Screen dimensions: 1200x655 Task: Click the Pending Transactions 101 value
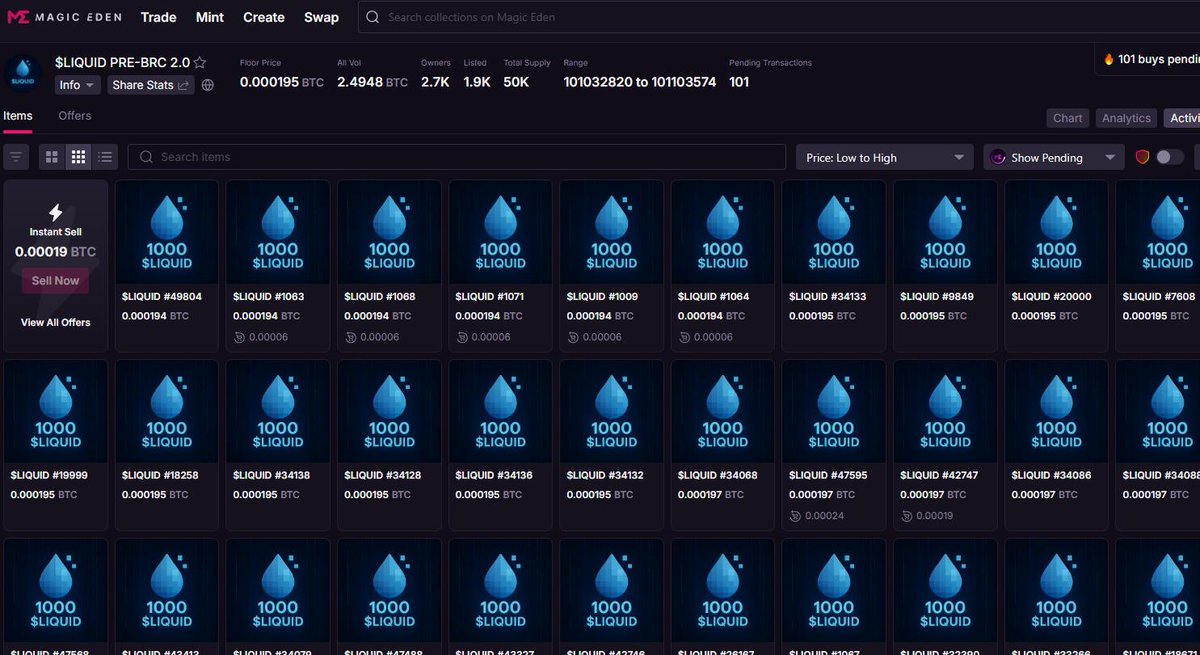pyautogui.click(x=739, y=82)
